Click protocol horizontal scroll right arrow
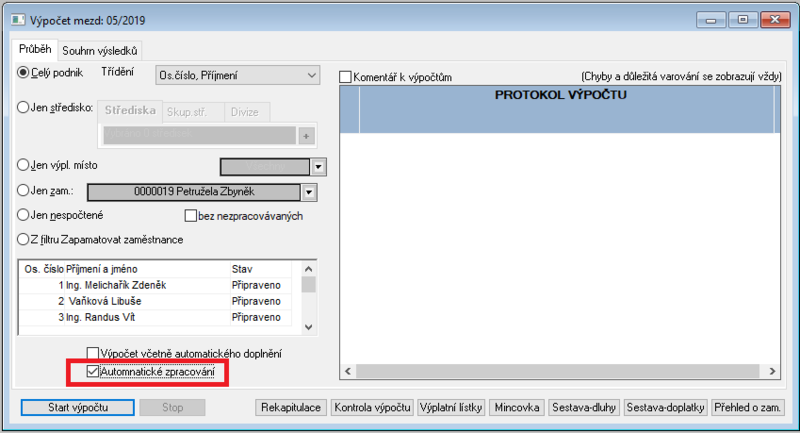 tap(772, 371)
